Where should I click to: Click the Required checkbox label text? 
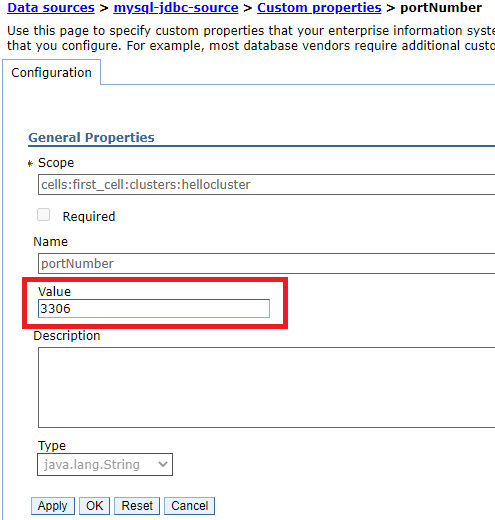(89, 216)
